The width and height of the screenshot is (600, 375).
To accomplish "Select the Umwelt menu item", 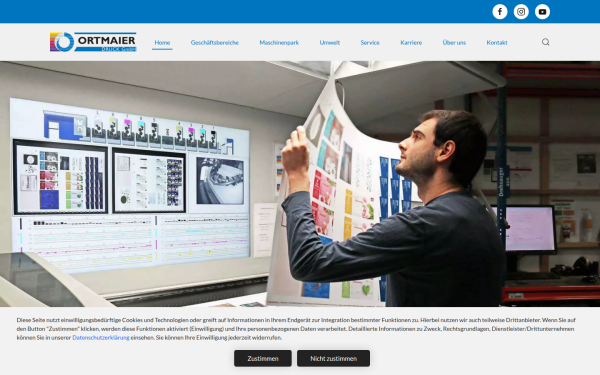I will point(330,42).
